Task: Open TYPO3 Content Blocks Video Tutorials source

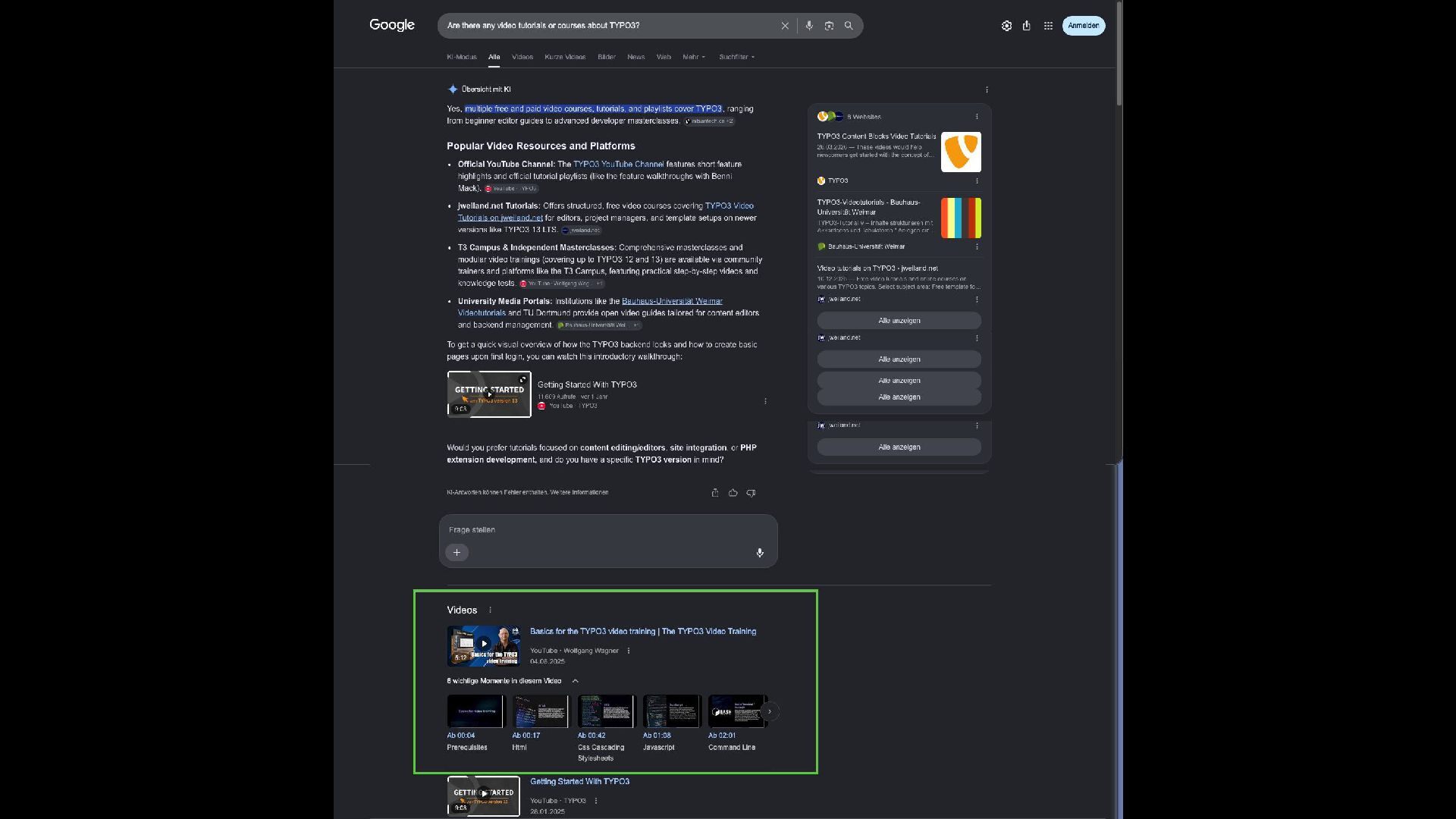Action: (877, 136)
